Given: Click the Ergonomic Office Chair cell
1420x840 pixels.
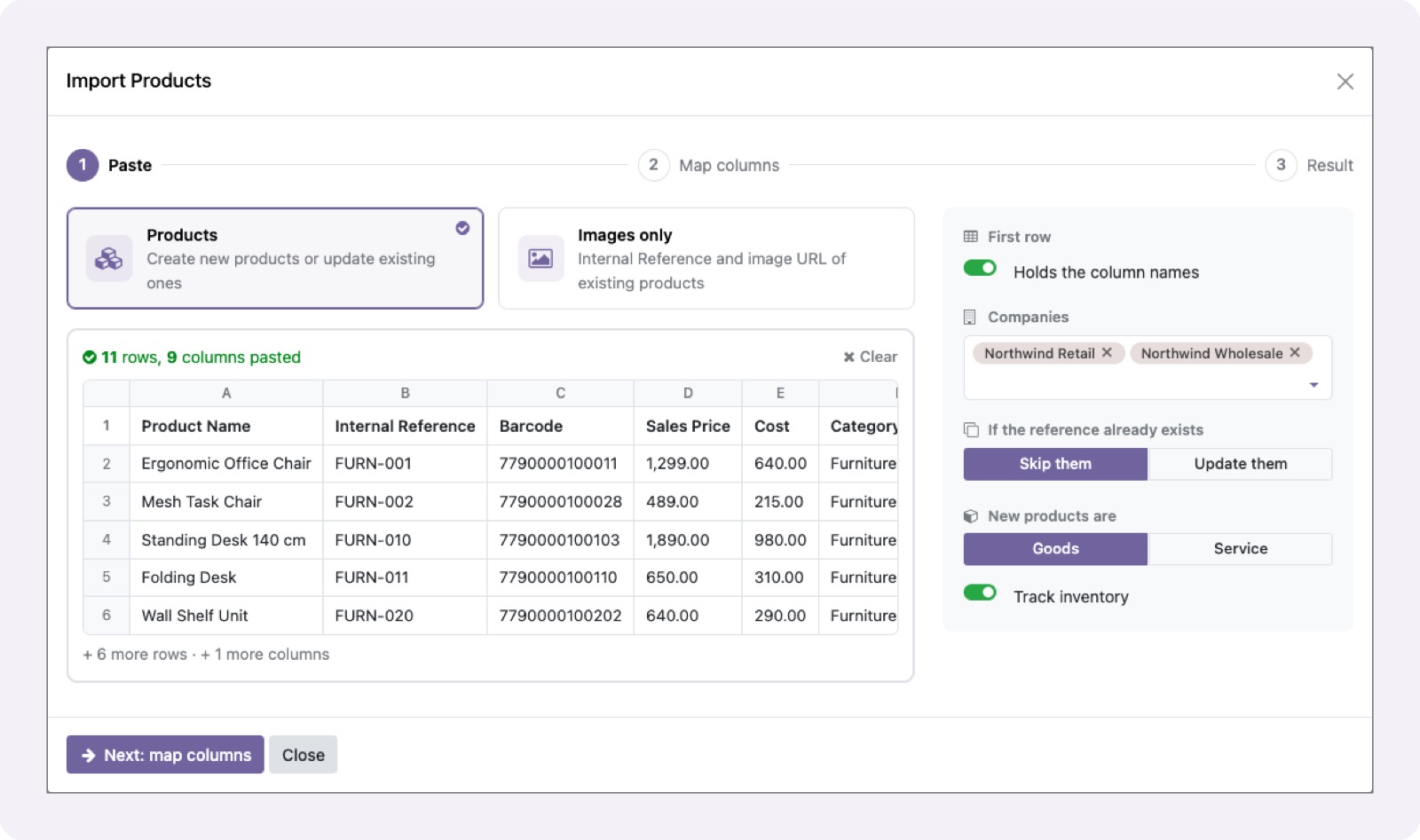Looking at the screenshot, I should pos(226,464).
